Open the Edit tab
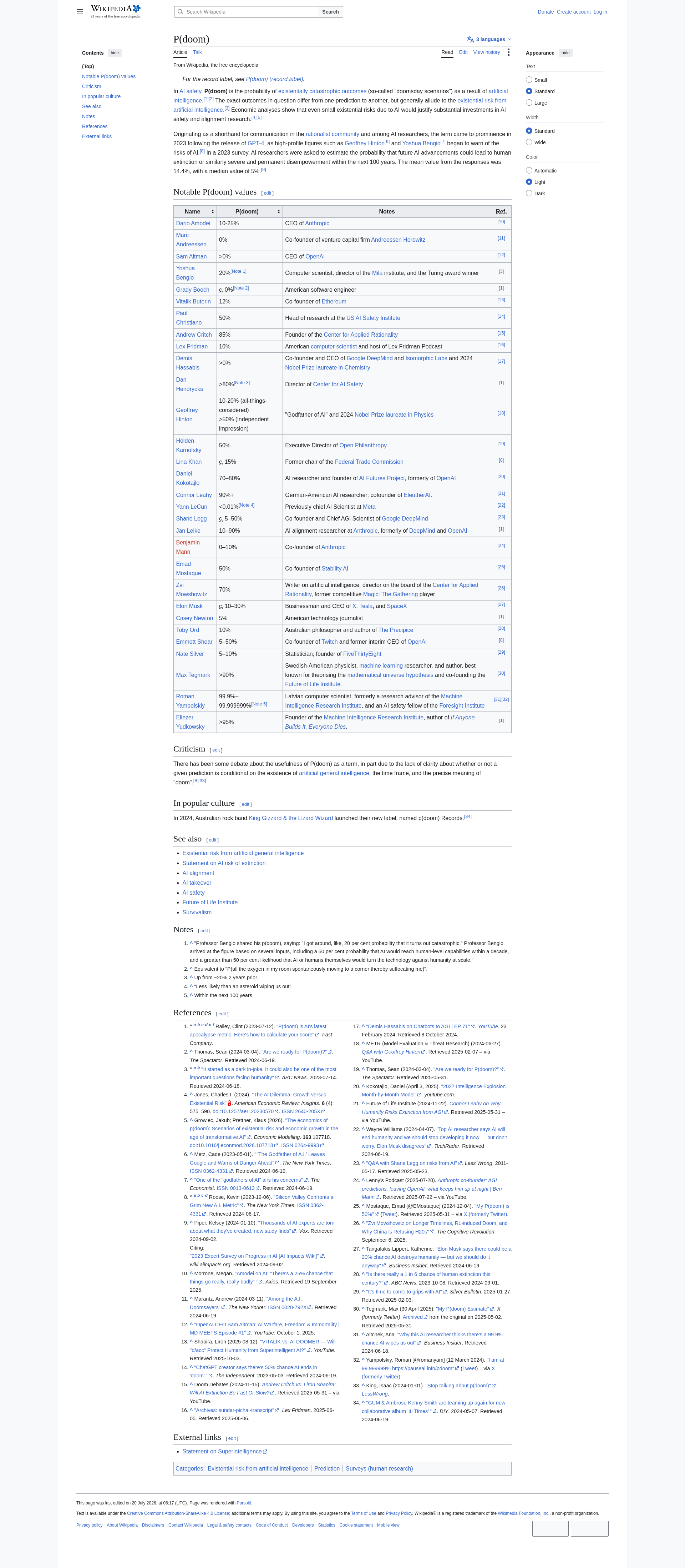685x1568 pixels. (463, 52)
